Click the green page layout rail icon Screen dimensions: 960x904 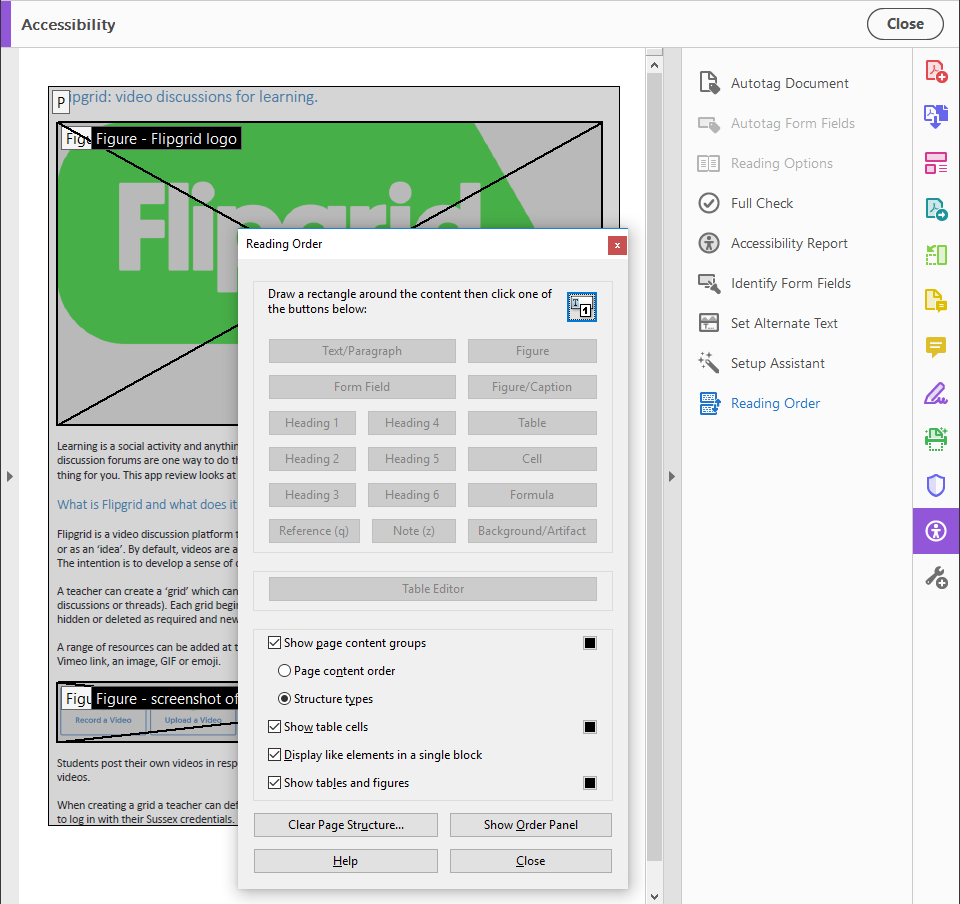click(936, 255)
